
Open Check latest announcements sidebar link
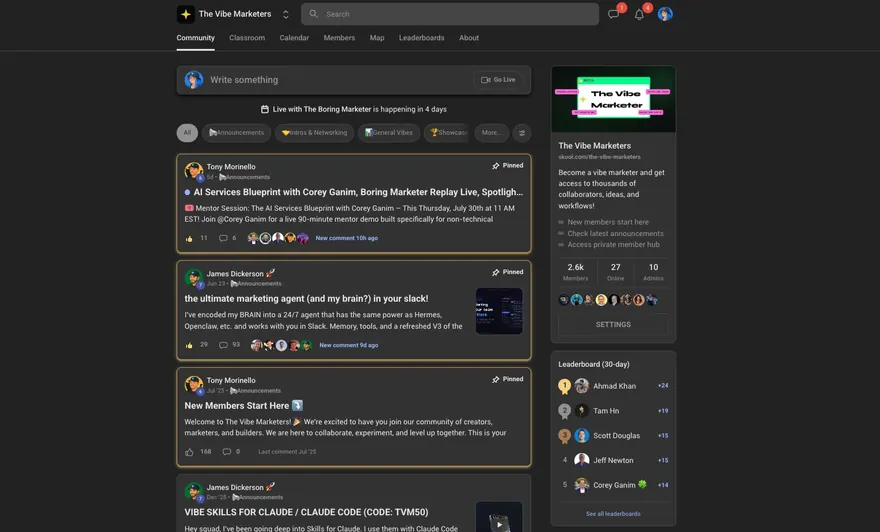pos(615,233)
